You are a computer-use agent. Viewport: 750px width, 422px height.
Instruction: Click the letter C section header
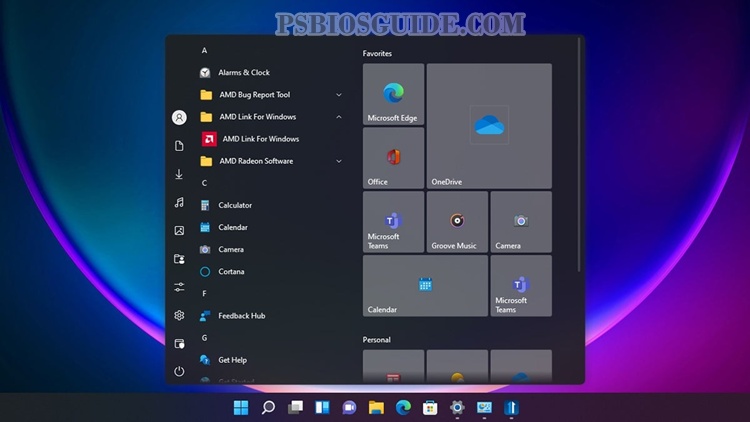click(204, 183)
